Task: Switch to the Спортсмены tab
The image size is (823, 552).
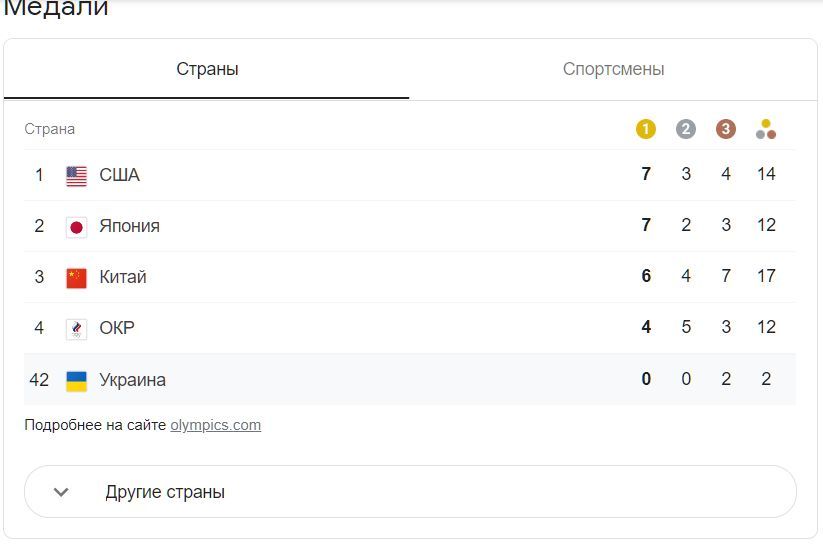Action: coord(613,70)
